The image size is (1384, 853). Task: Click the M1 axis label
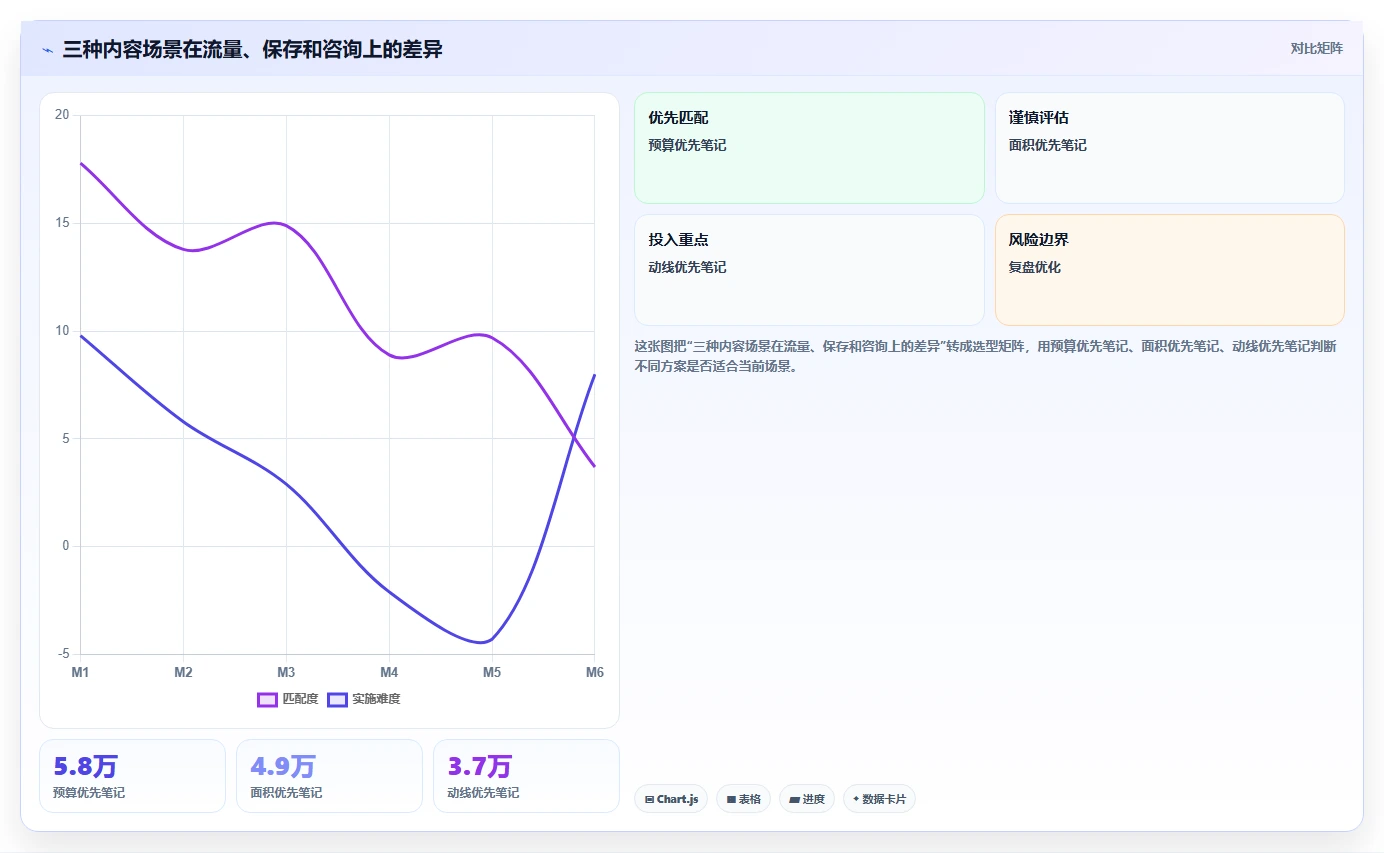click(x=80, y=672)
